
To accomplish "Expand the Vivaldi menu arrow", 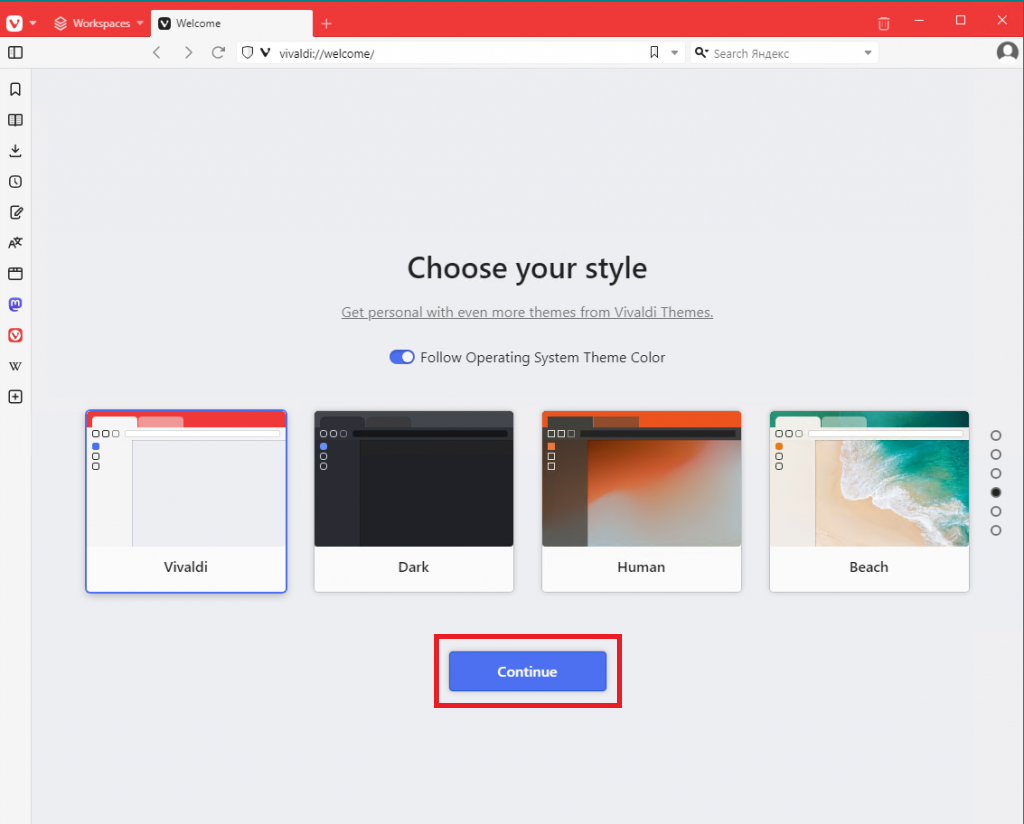I will click(33, 24).
